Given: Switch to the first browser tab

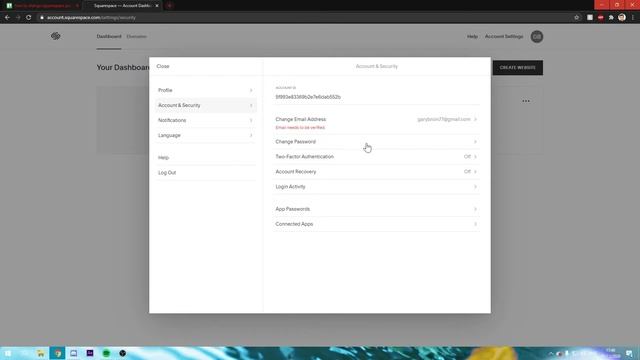Looking at the screenshot, I should (x=42, y=6).
